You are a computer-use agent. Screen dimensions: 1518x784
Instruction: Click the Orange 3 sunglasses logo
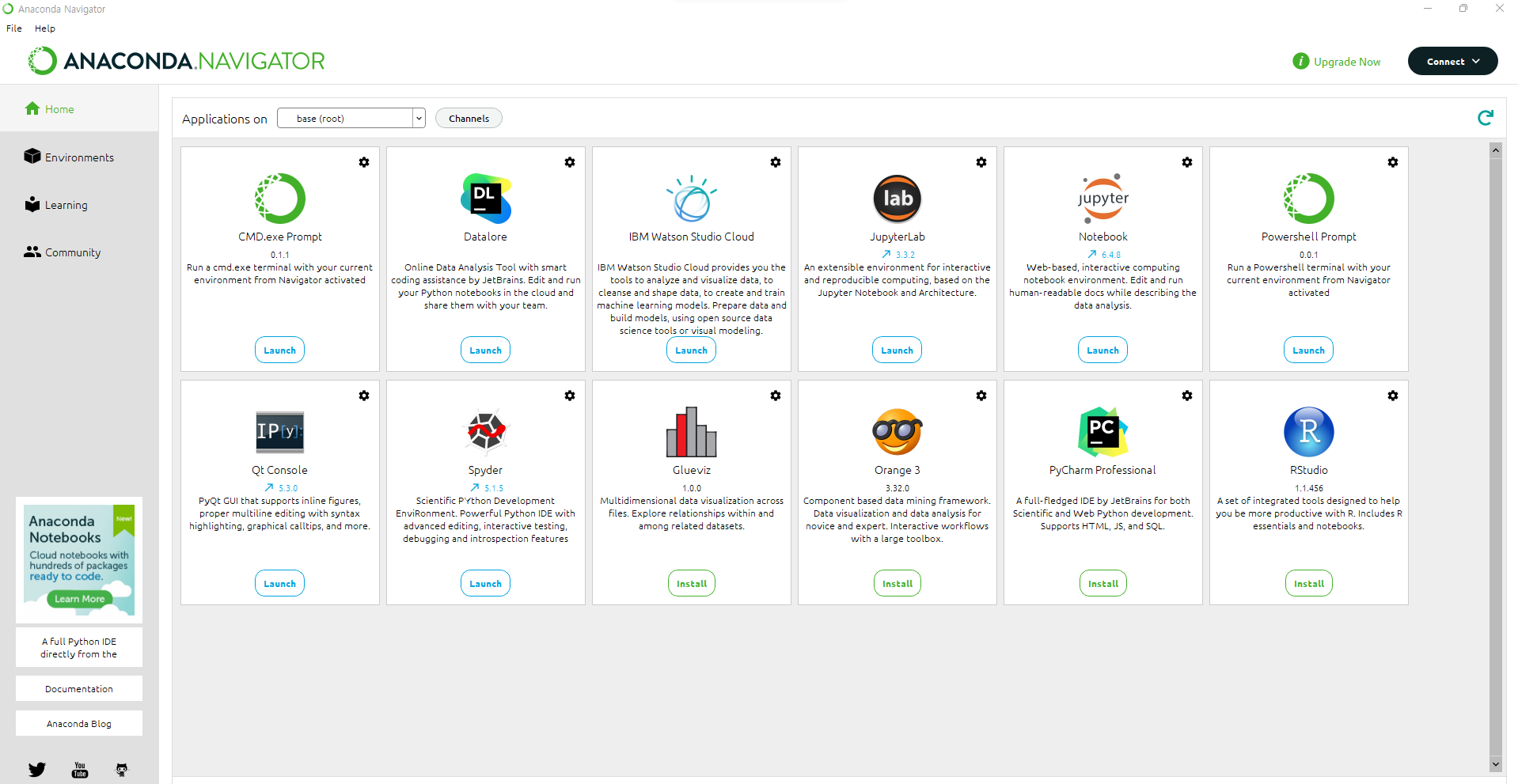(898, 432)
